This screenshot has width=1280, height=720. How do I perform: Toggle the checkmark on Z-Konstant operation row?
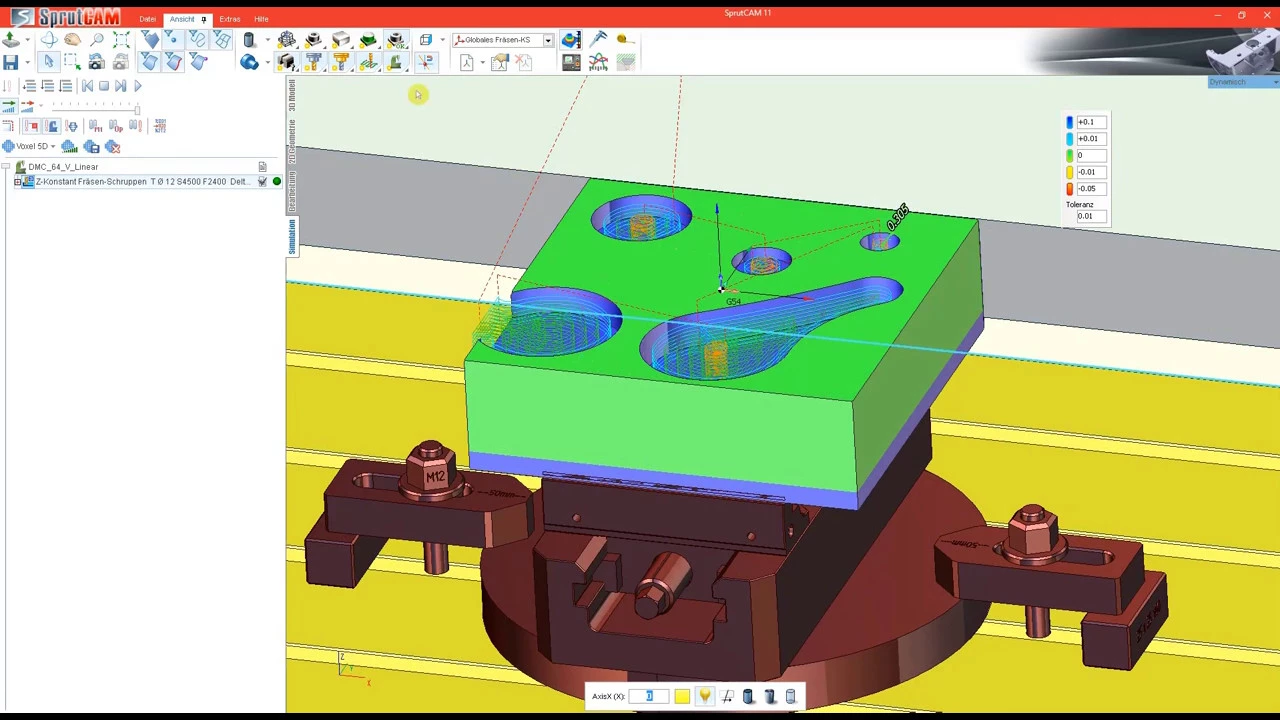(x=263, y=182)
